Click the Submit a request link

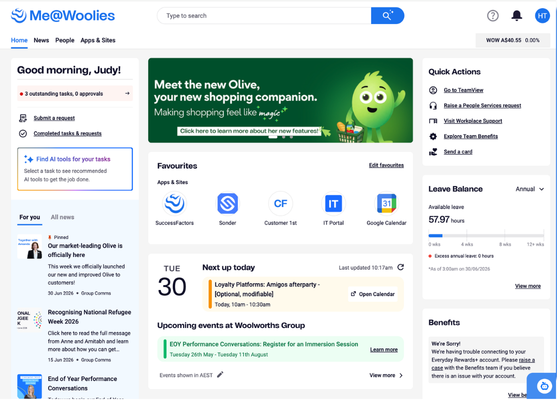coord(54,118)
